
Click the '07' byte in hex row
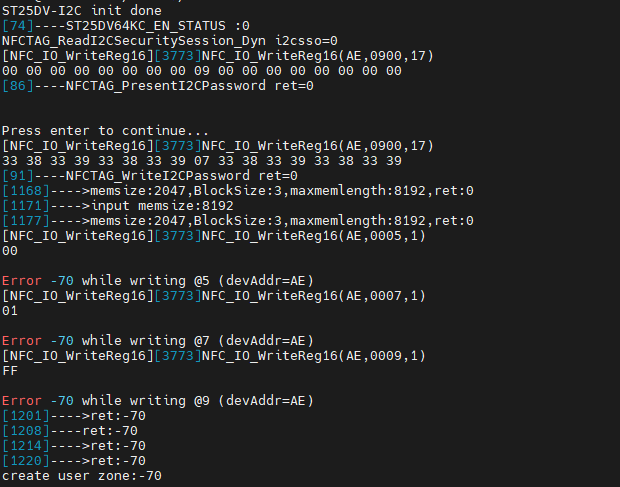coord(202,161)
